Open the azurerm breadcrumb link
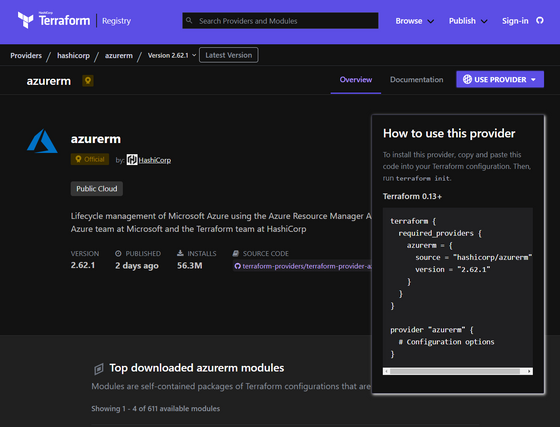Viewport: 560px width, 427px height. (x=119, y=56)
